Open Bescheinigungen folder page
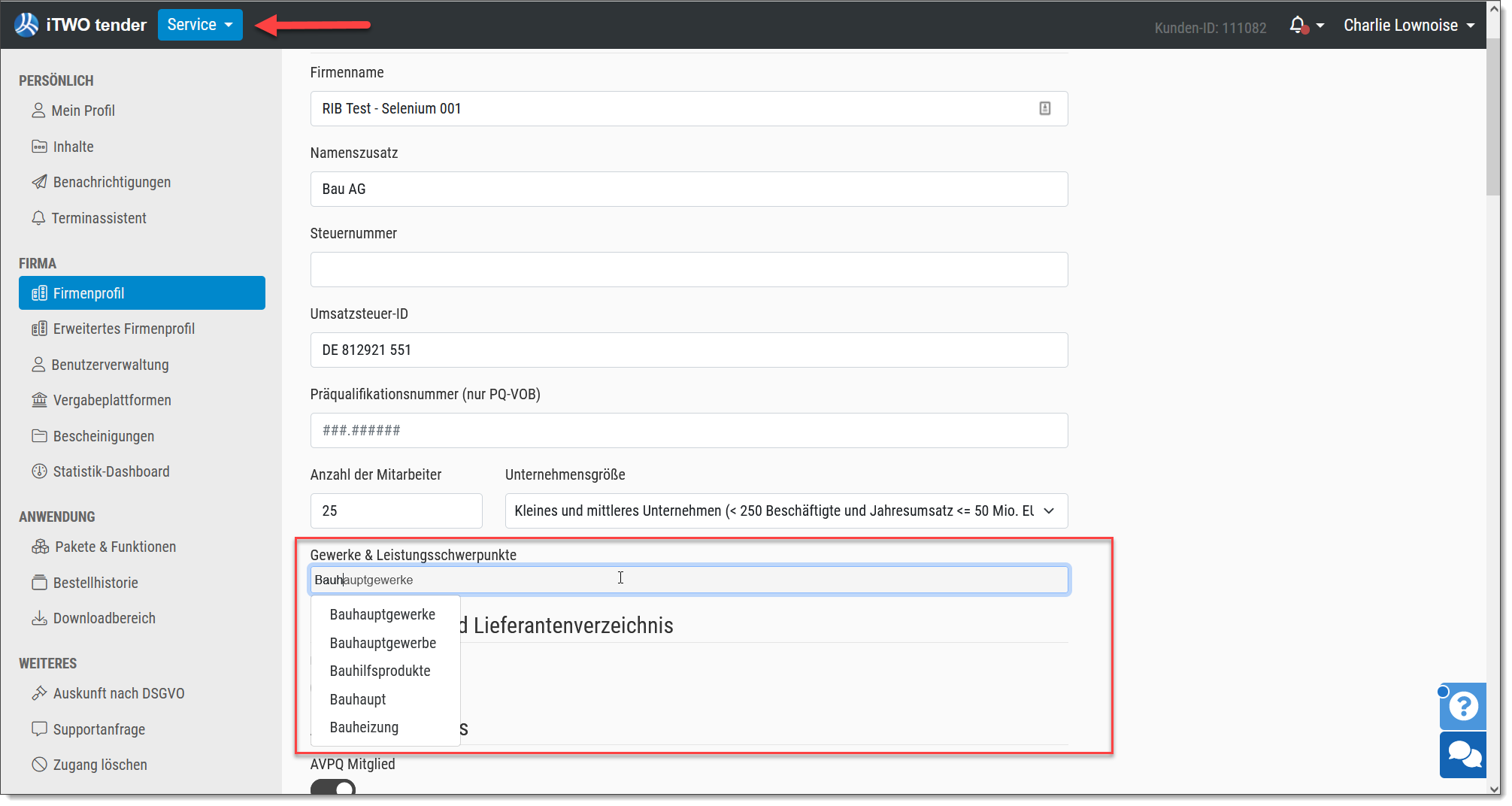The height and width of the screenshot is (806, 1512). [x=92, y=436]
